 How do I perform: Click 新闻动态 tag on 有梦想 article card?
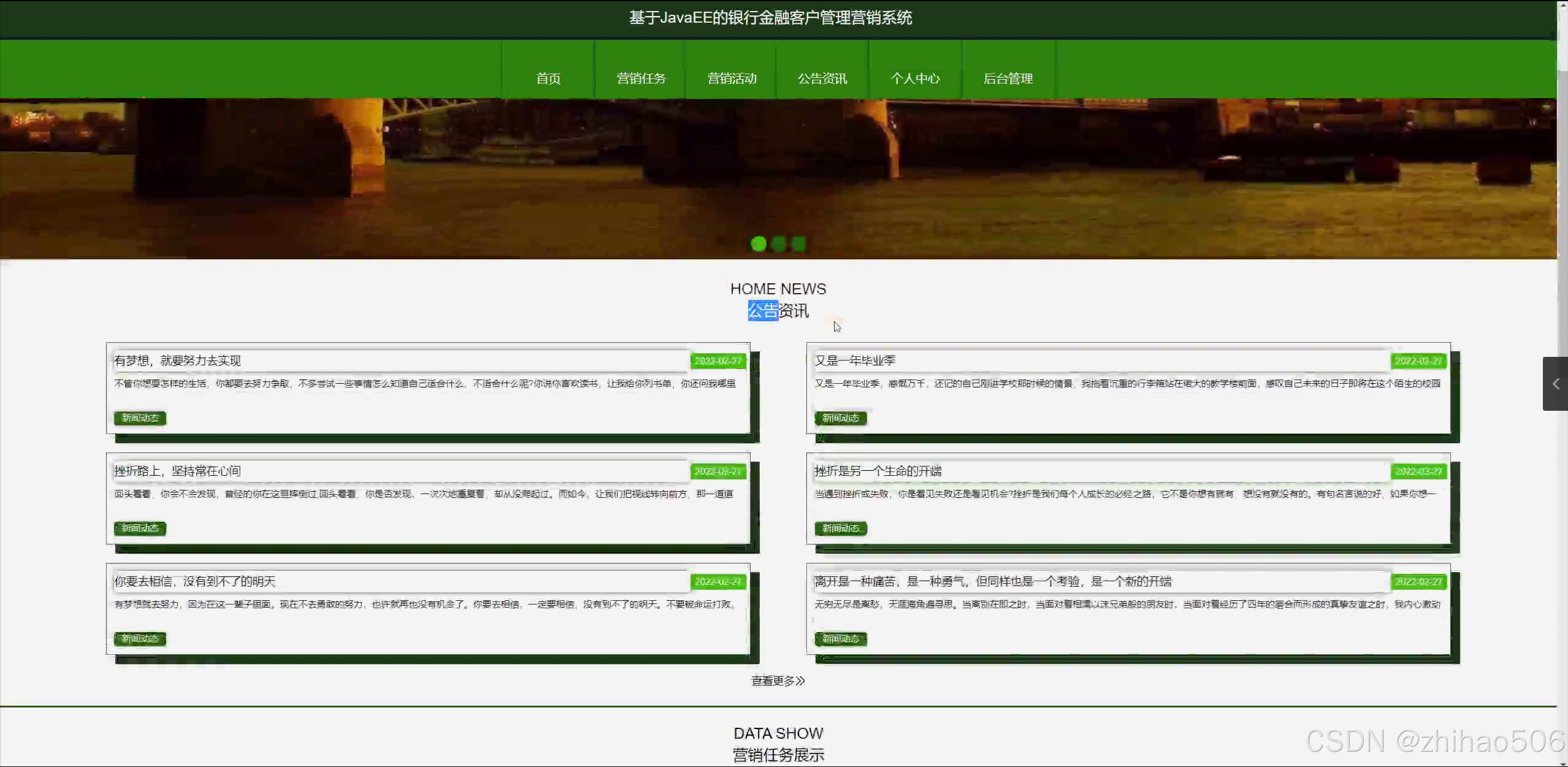[x=140, y=418]
